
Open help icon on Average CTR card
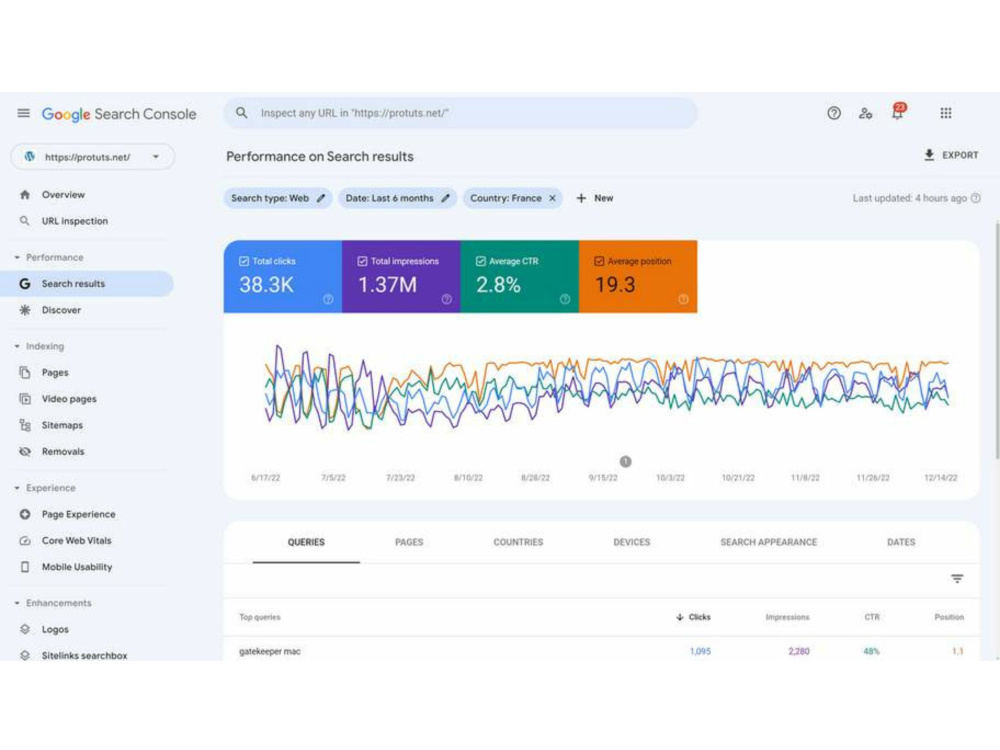coord(565,299)
